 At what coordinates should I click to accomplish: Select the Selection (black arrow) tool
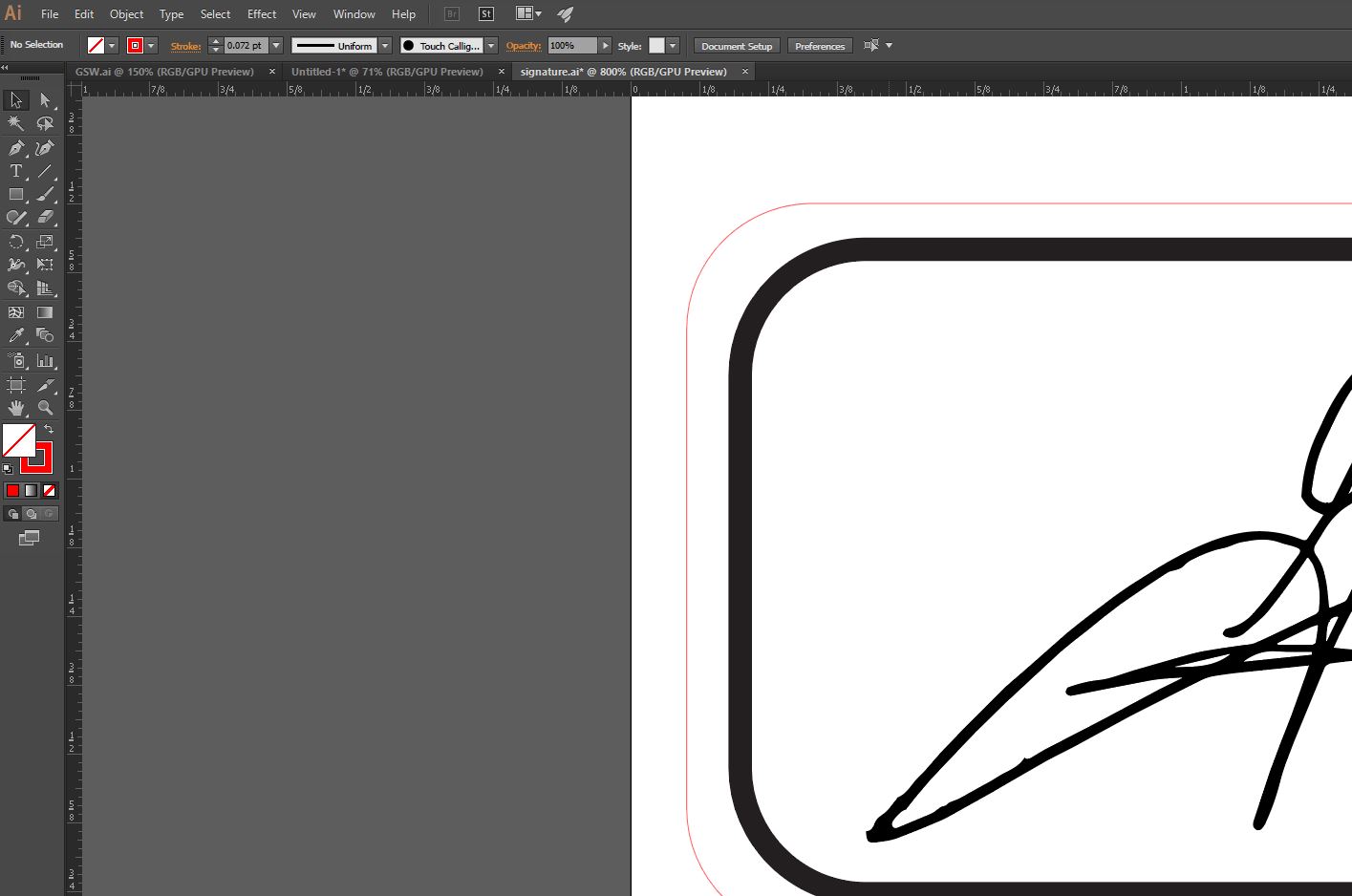click(x=16, y=99)
